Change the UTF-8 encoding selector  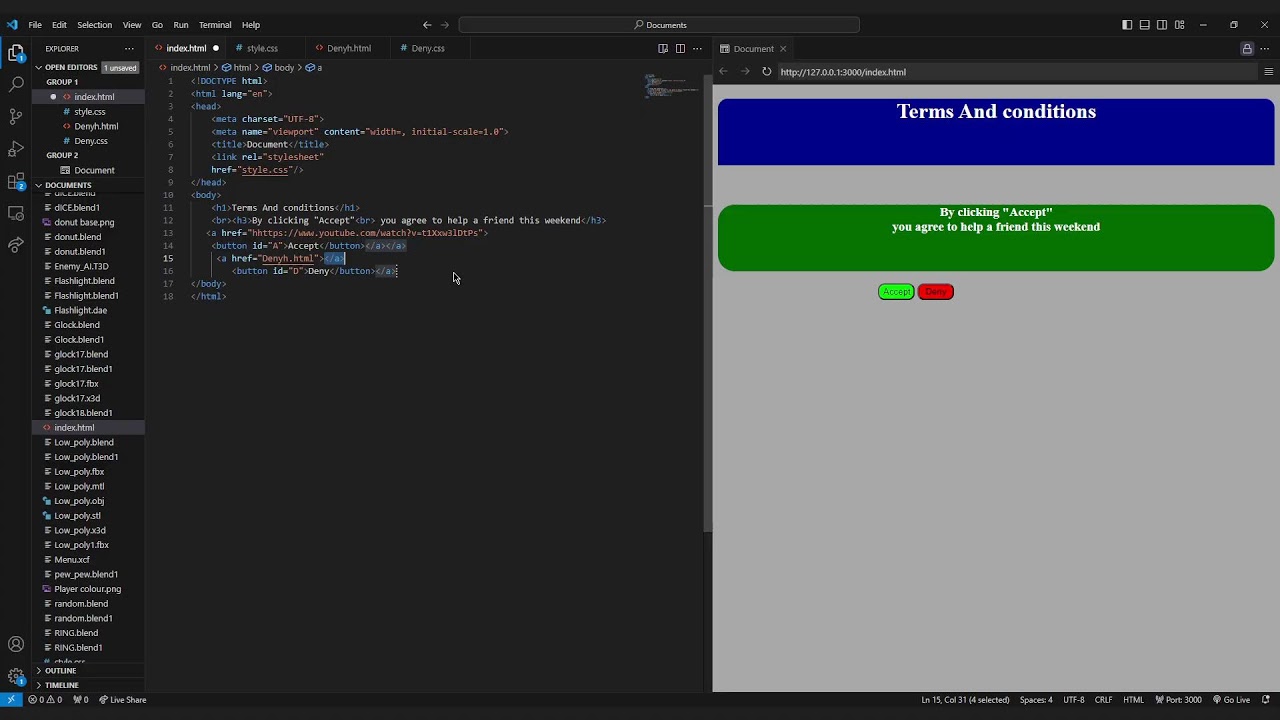(x=1074, y=700)
